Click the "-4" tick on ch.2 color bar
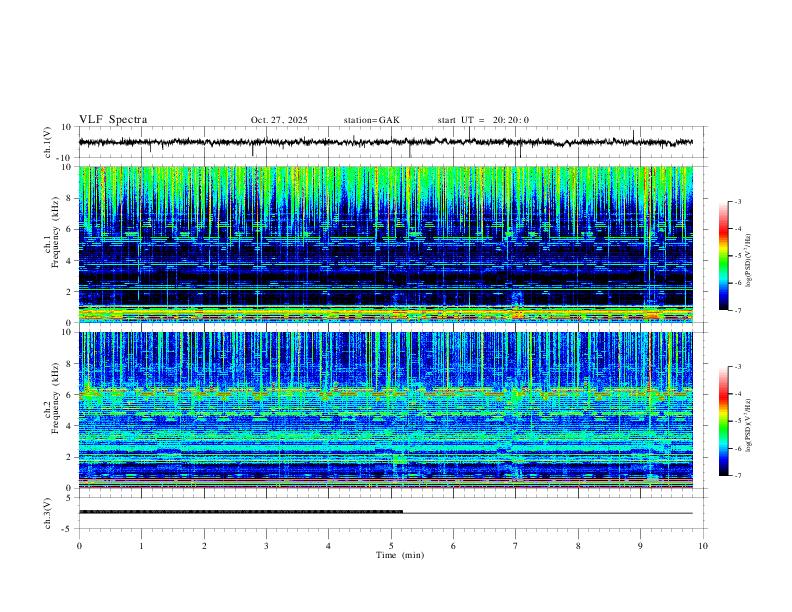The image size is (792, 612). pyautogui.click(x=737, y=394)
